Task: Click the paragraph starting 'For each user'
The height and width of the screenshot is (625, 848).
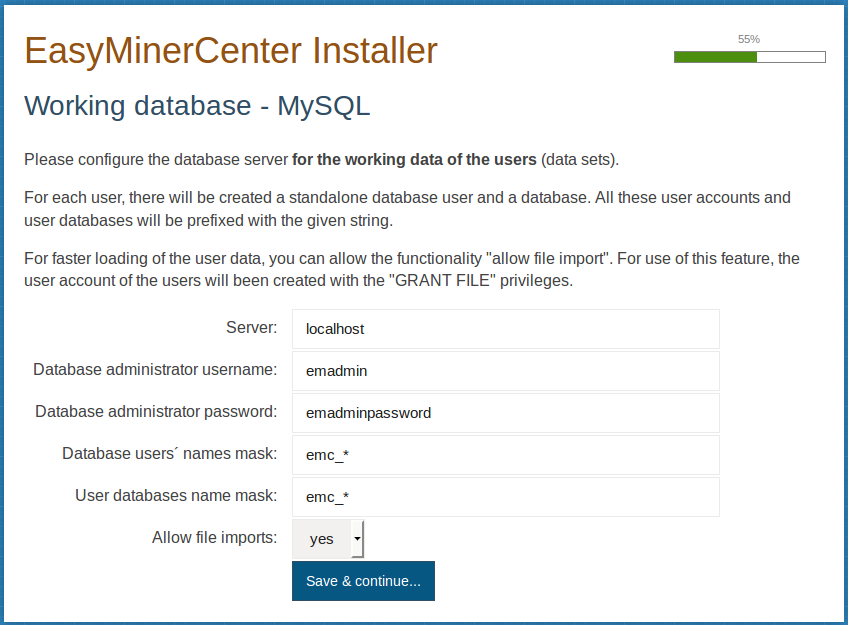Action: point(407,209)
